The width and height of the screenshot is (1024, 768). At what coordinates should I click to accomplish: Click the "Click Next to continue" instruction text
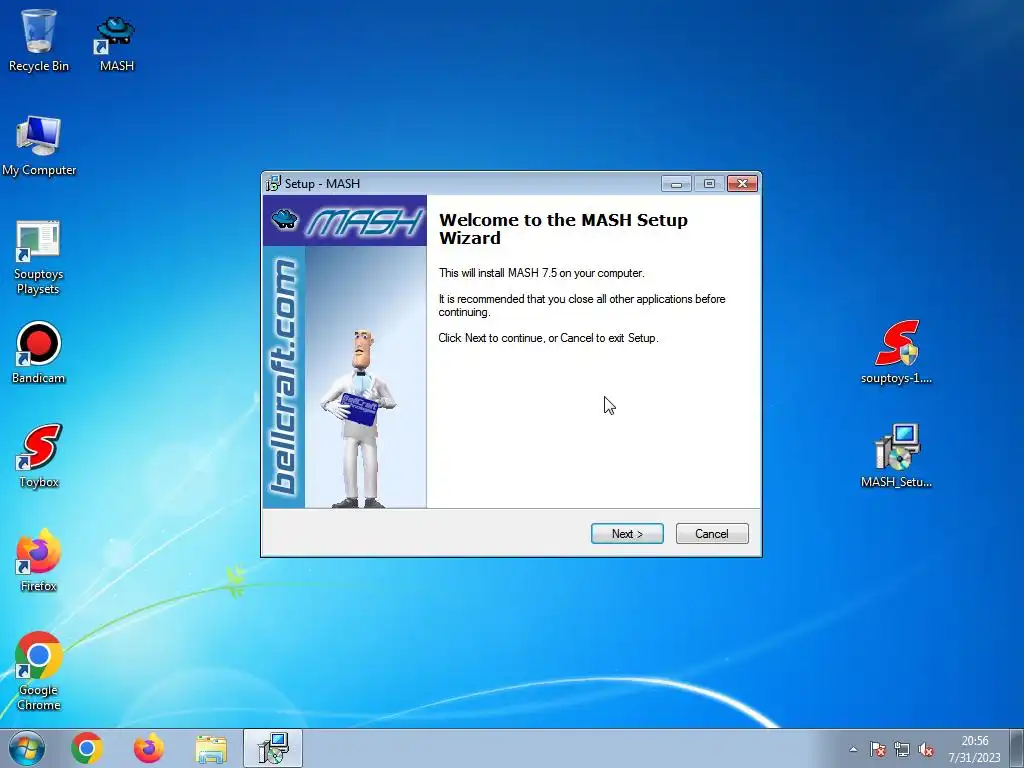[x=549, y=338]
